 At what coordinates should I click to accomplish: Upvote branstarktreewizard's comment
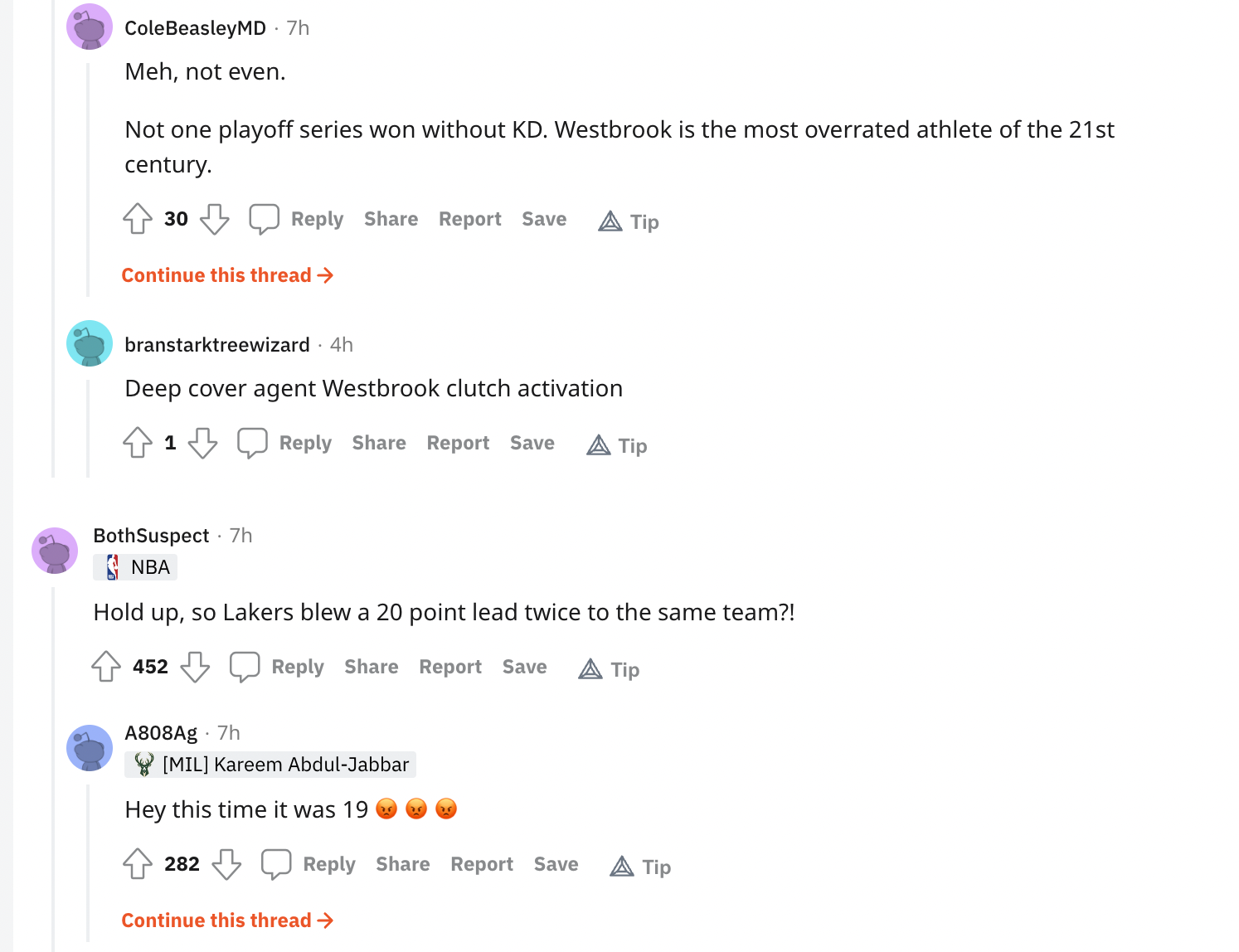(138, 443)
